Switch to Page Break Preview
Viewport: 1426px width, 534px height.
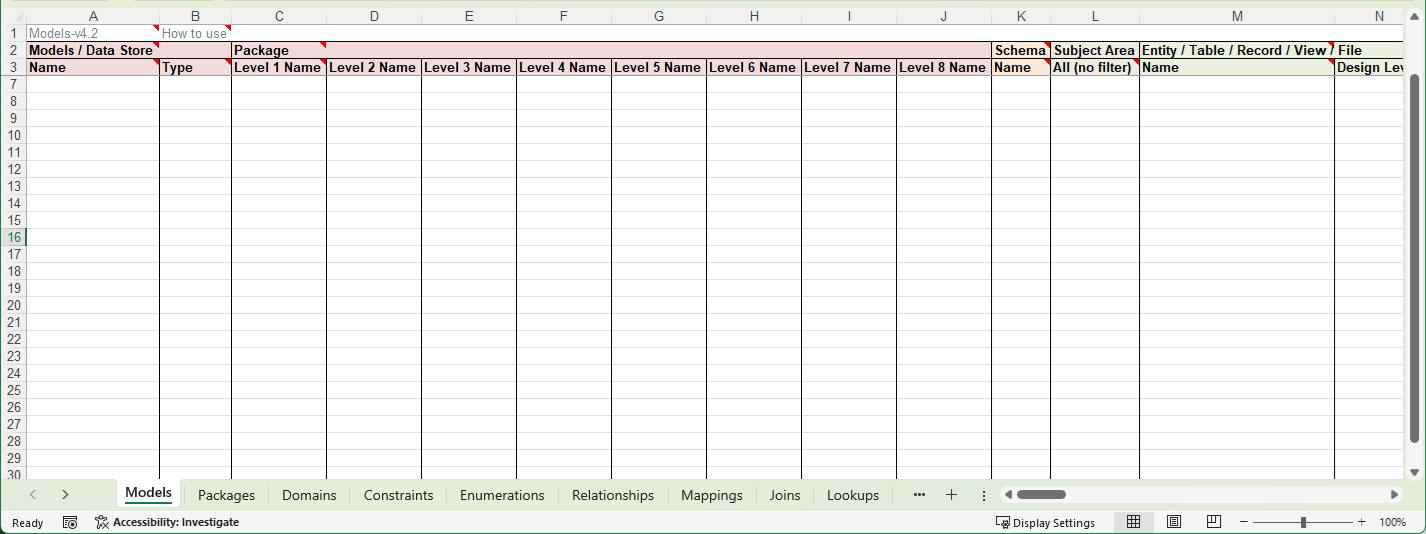pyautogui.click(x=1213, y=522)
